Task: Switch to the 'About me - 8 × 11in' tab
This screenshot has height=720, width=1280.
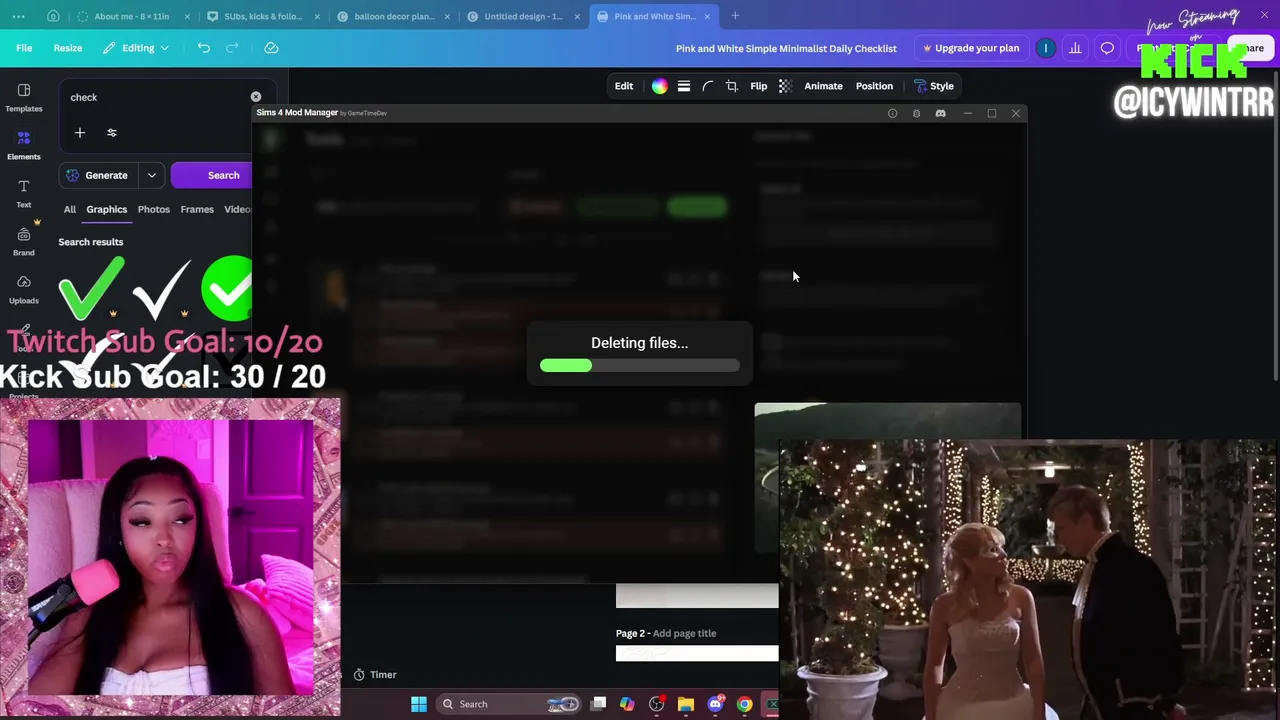Action: click(132, 16)
